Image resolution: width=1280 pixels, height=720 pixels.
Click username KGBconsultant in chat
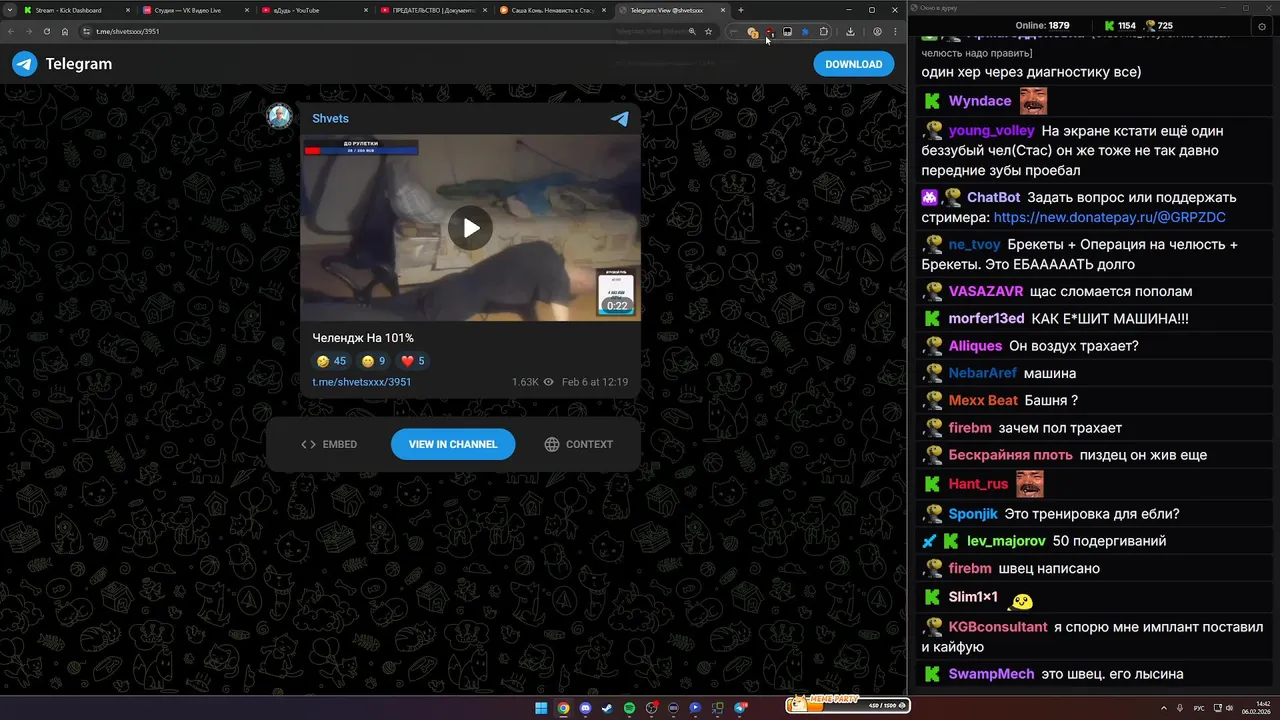pos(998,627)
